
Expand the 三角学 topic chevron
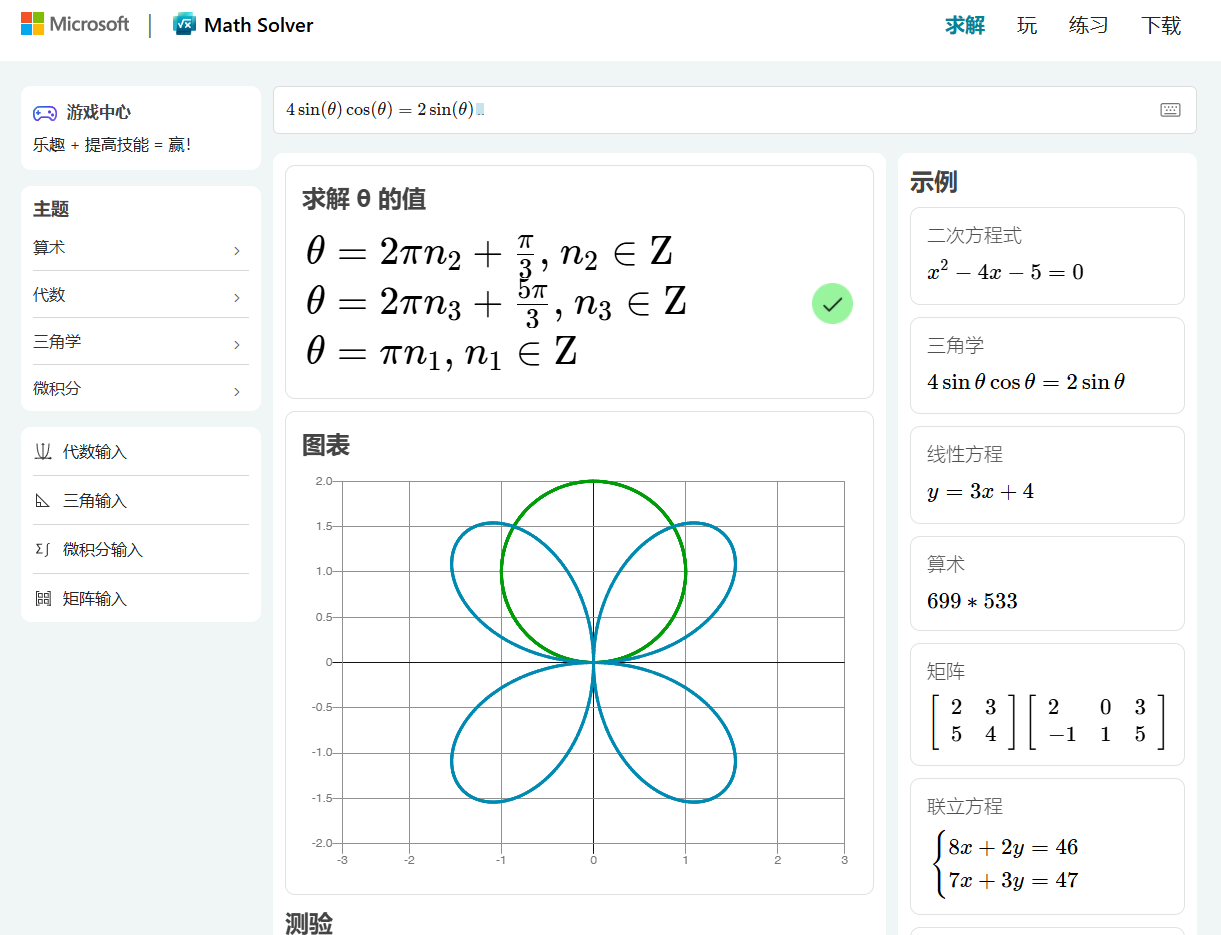coord(237,344)
